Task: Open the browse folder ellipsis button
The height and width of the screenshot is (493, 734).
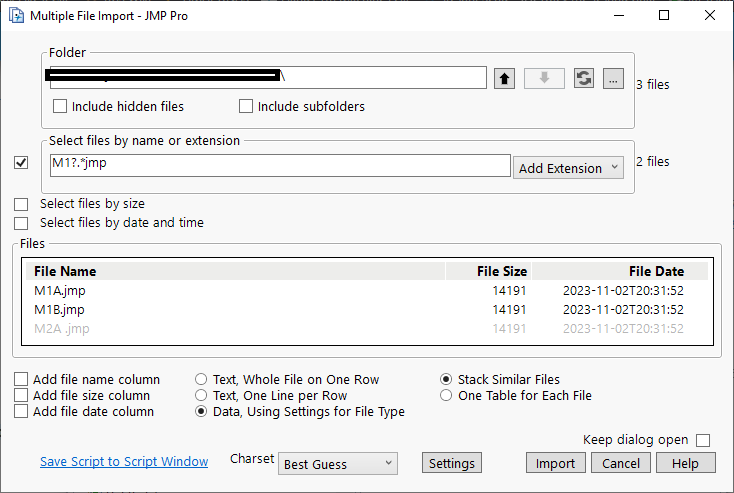Action: (x=614, y=79)
